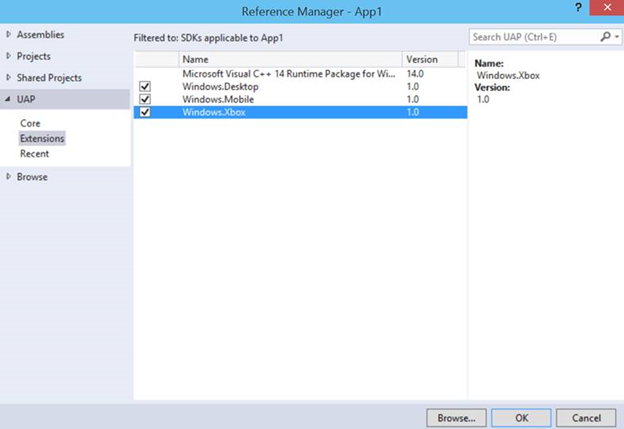The height and width of the screenshot is (429, 624).
Task: Select the Browse category in sidebar
Action: click(x=32, y=177)
